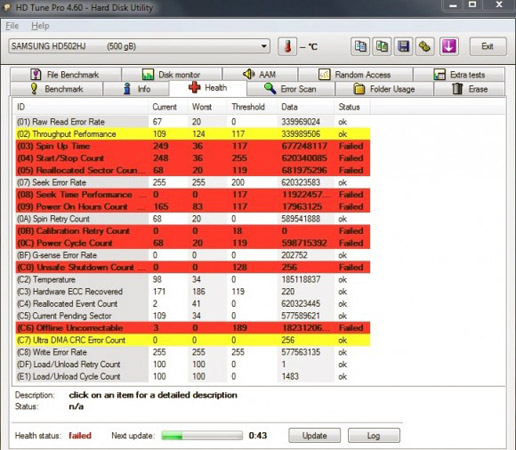Select the (0C) Power Cycle Count row
The image size is (516, 450).
pyautogui.click(x=193, y=243)
